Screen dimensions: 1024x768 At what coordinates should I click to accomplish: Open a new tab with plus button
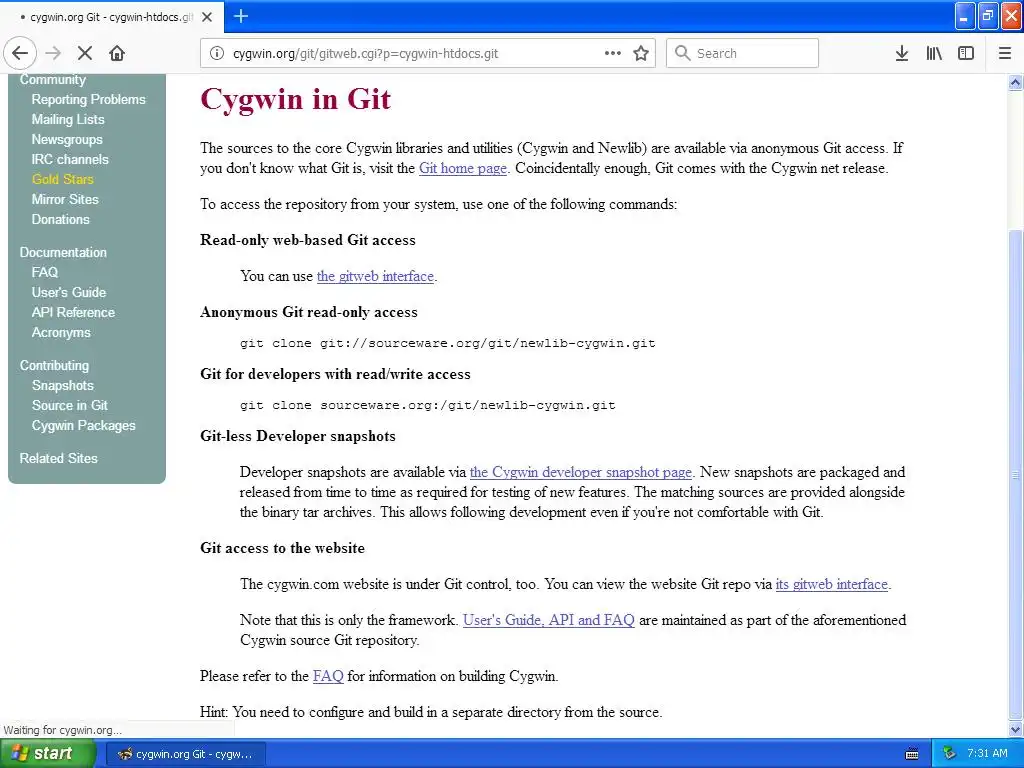(240, 16)
